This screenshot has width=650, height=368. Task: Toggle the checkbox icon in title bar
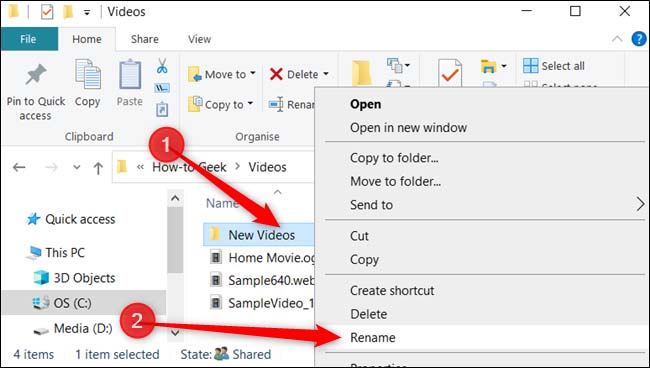(x=47, y=12)
